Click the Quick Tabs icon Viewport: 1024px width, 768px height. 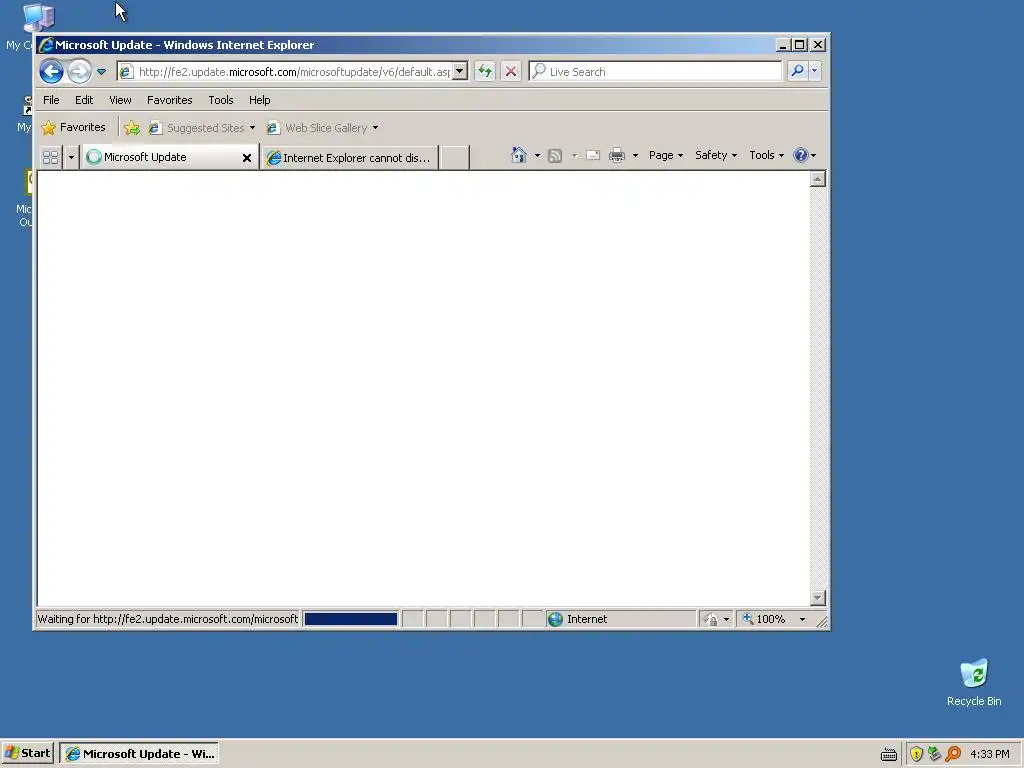(50, 157)
